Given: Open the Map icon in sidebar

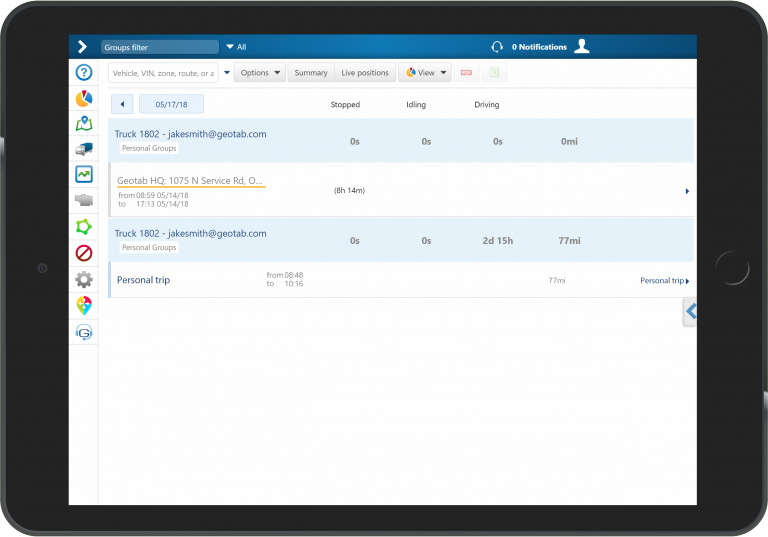Looking at the screenshot, I should 84,124.
